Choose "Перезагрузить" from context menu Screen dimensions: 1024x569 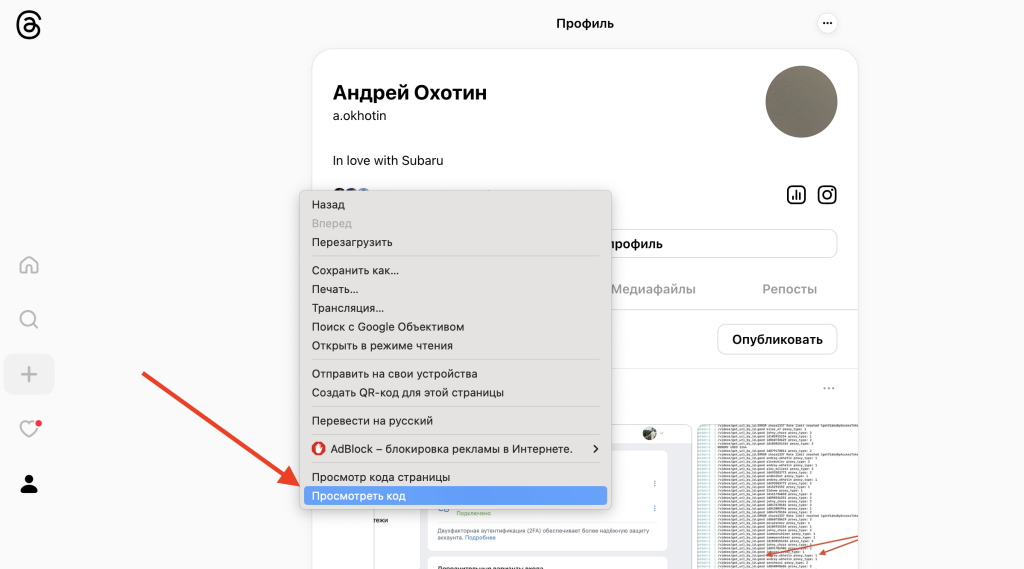[x=352, y=242]
